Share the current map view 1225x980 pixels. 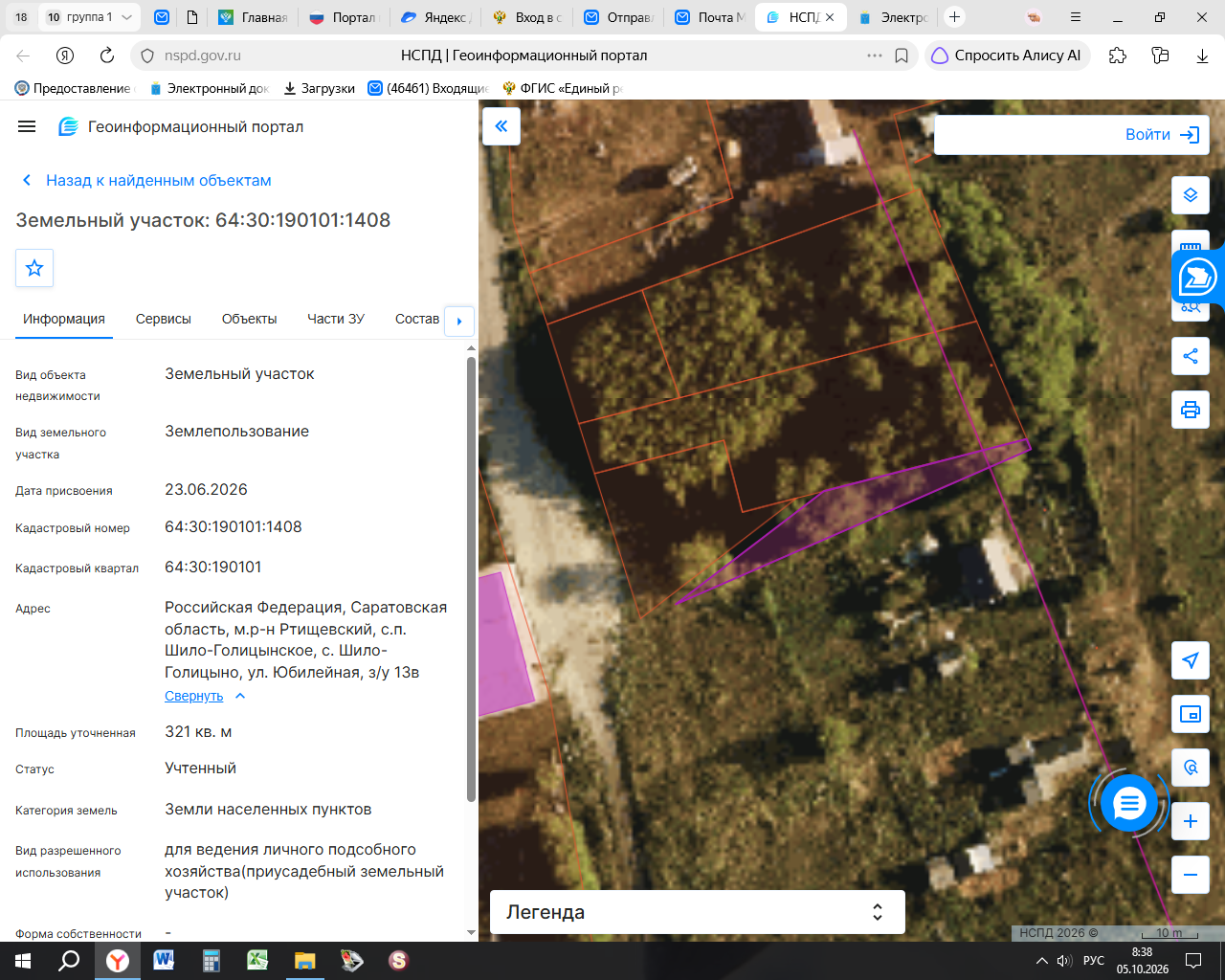coord(1191,356)
